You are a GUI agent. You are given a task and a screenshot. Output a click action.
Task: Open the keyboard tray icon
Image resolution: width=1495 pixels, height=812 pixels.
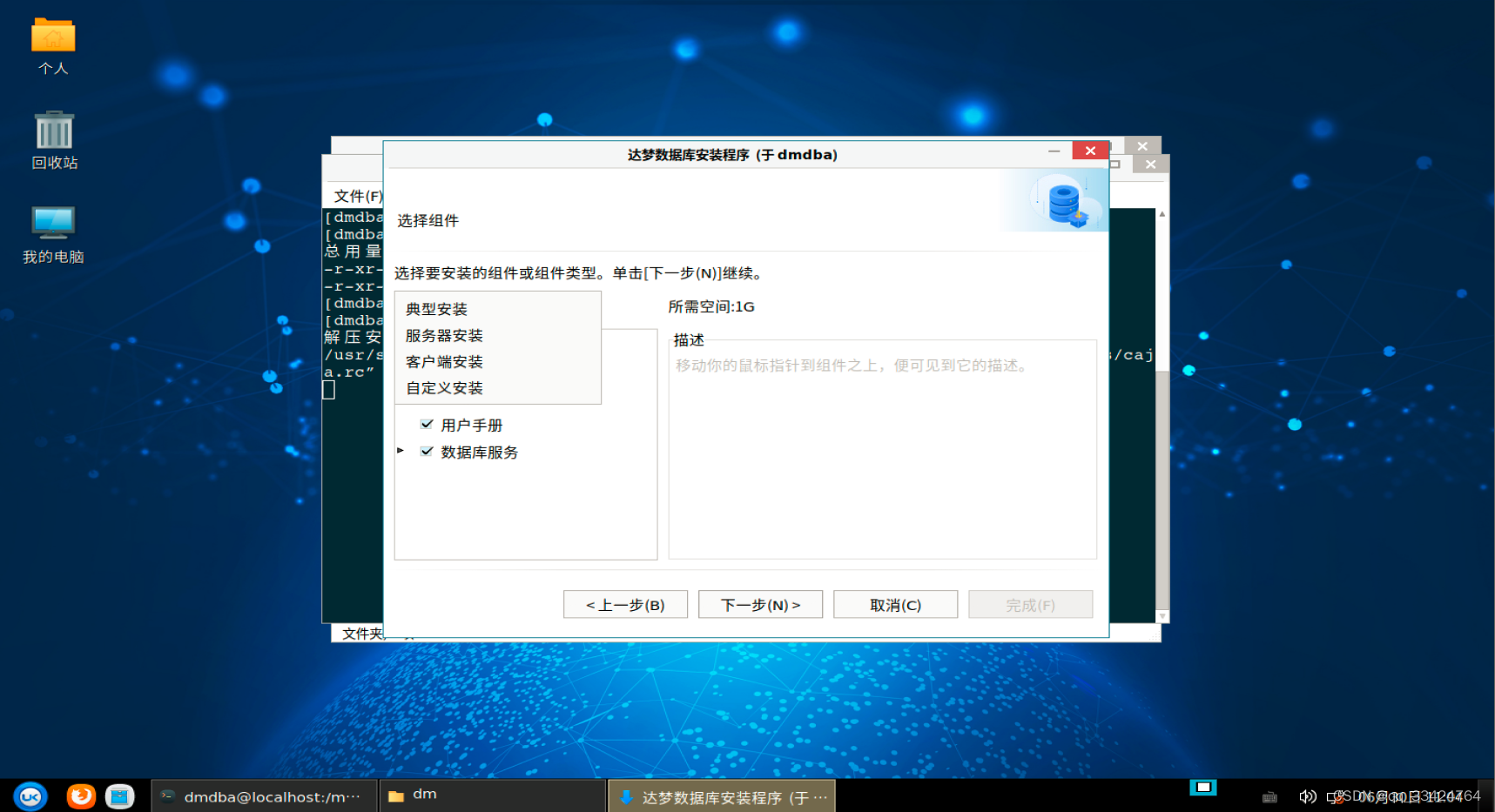pyautogui.click(x=1269, y=796)
